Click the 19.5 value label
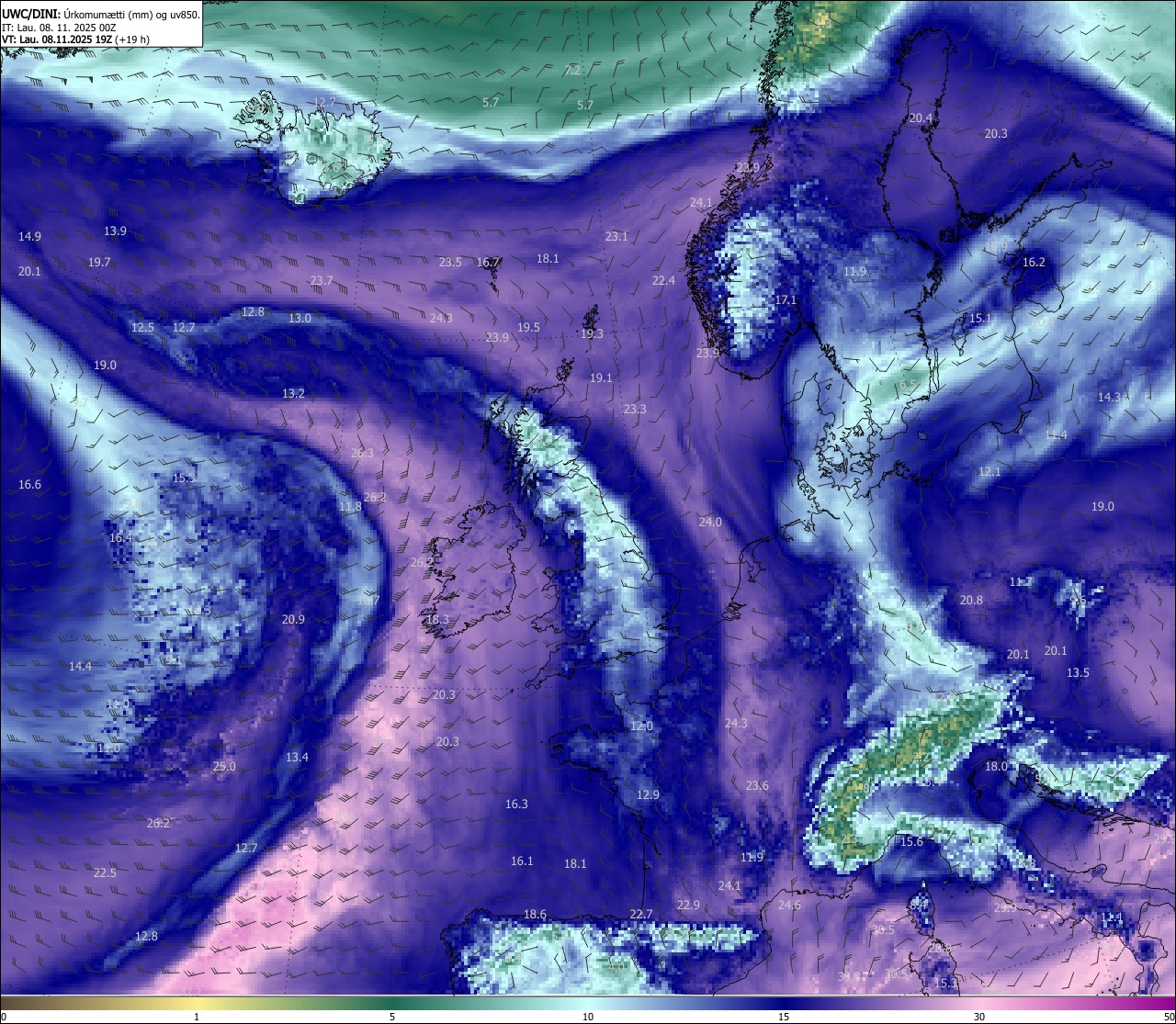Screen dimensions: 1176x1024 [x=528, y=327]
